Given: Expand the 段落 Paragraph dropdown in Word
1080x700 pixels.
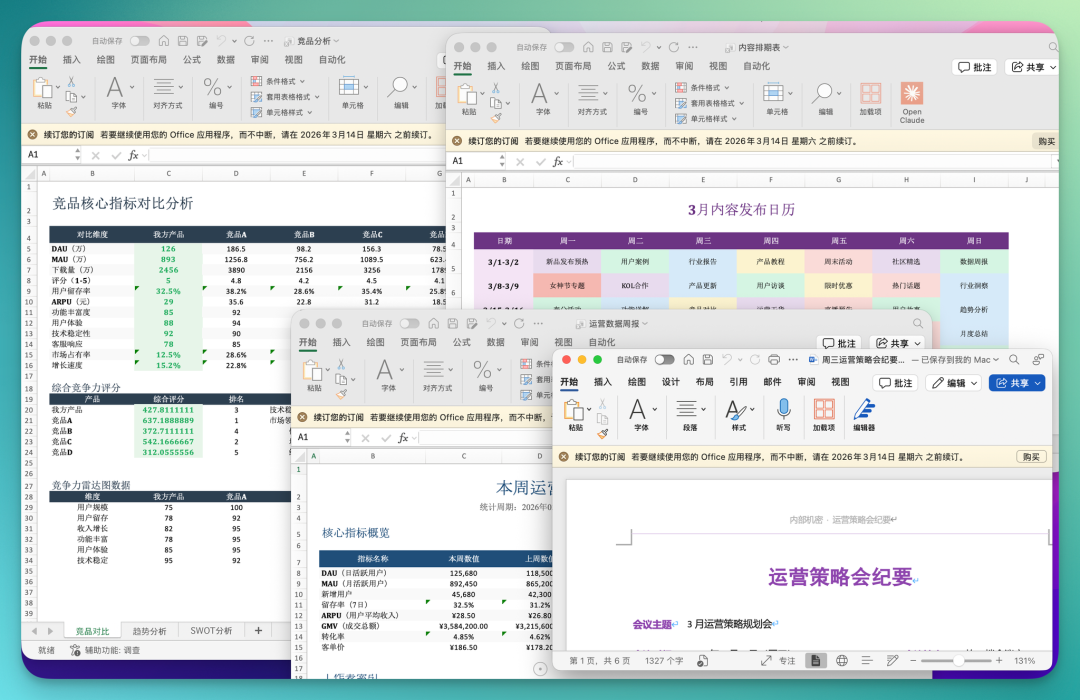Looking at the screenshot, I should click(x=703, y=409).
